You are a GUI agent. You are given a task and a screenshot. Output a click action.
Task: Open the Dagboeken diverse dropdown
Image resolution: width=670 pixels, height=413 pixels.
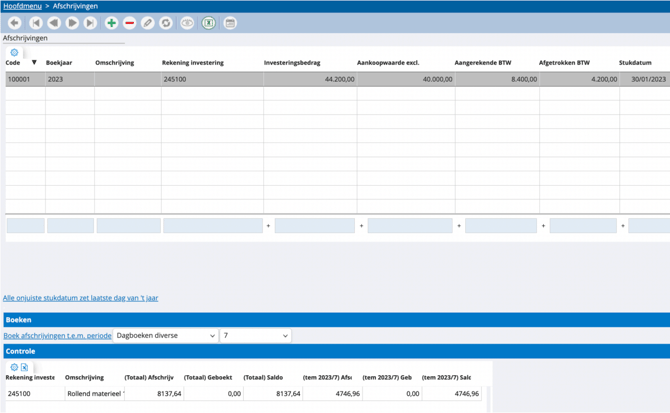point(165,336)
